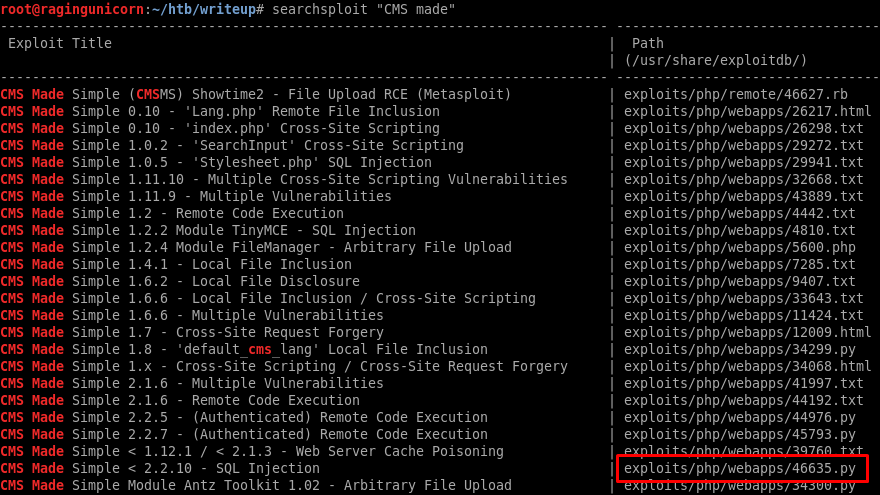Click the path ending in 4442.txt
The height and width of the screenshot is (495, 880).
point(740,213)
